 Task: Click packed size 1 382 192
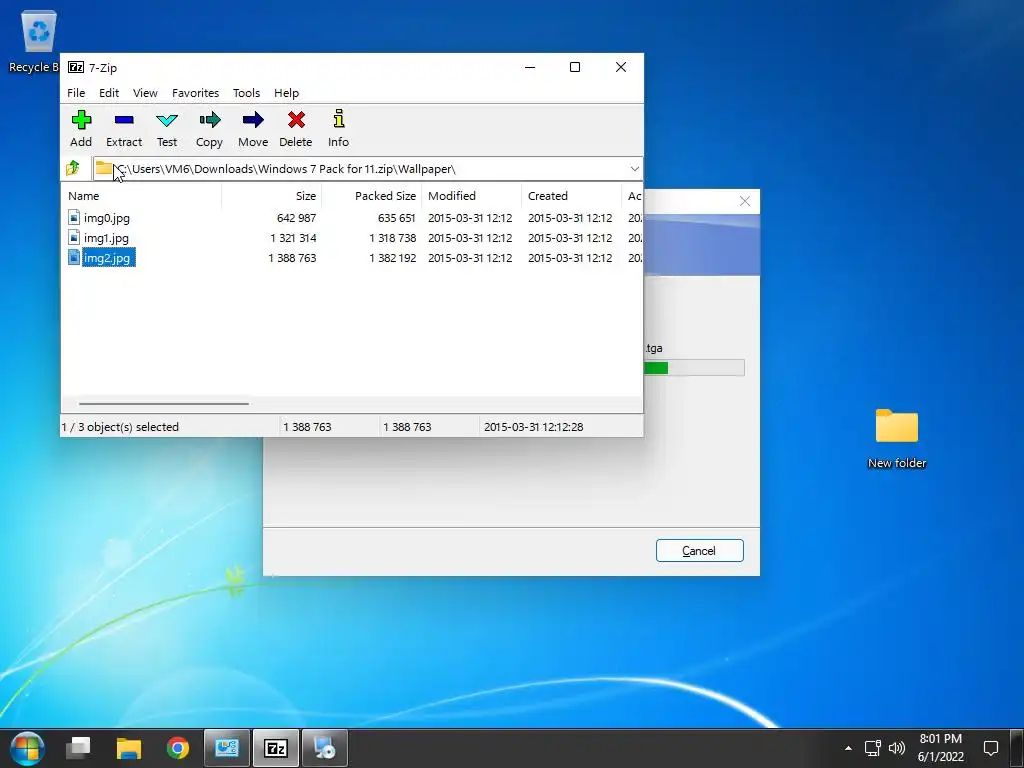392,258
